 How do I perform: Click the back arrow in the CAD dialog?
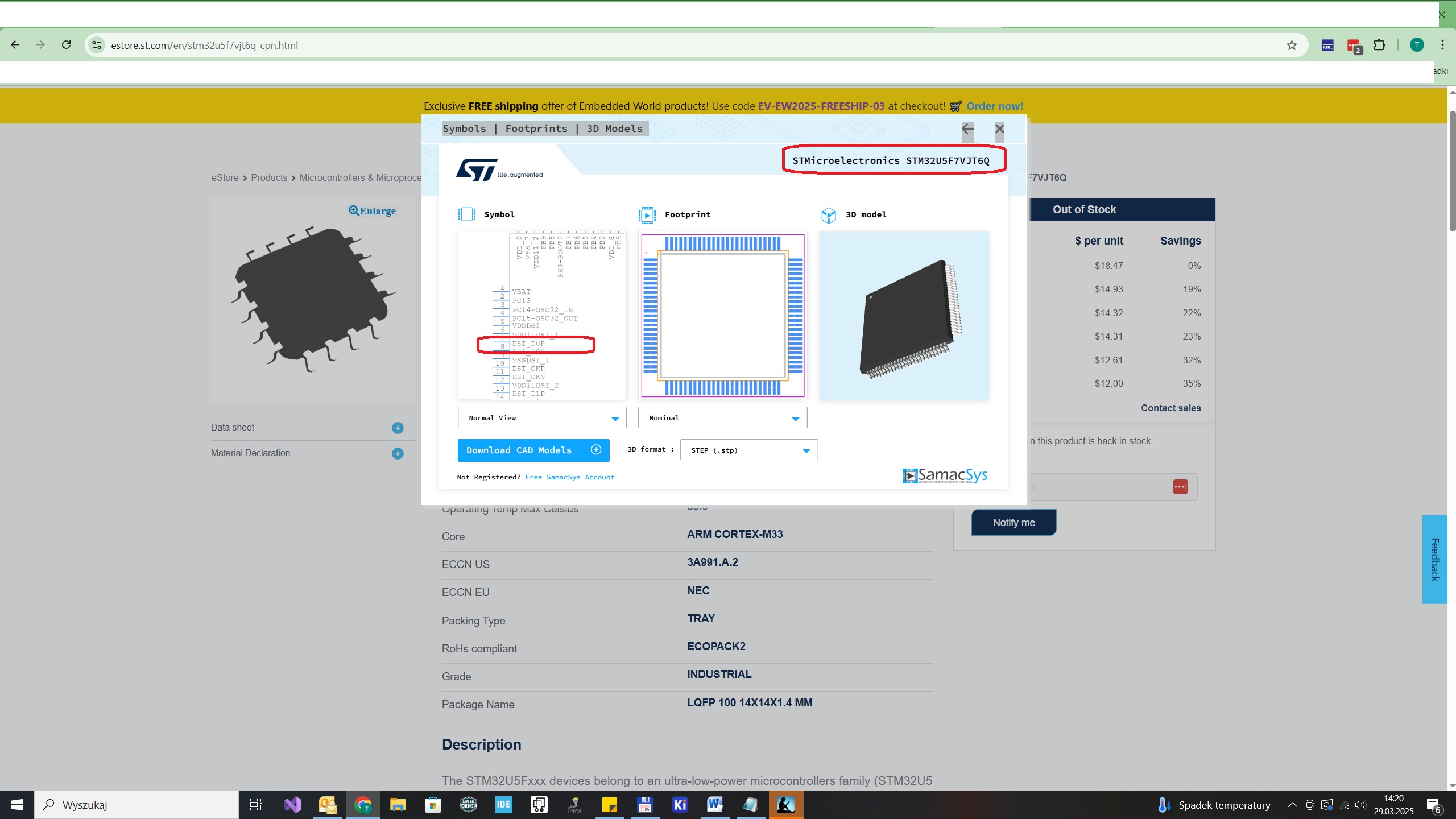[967, 129]
